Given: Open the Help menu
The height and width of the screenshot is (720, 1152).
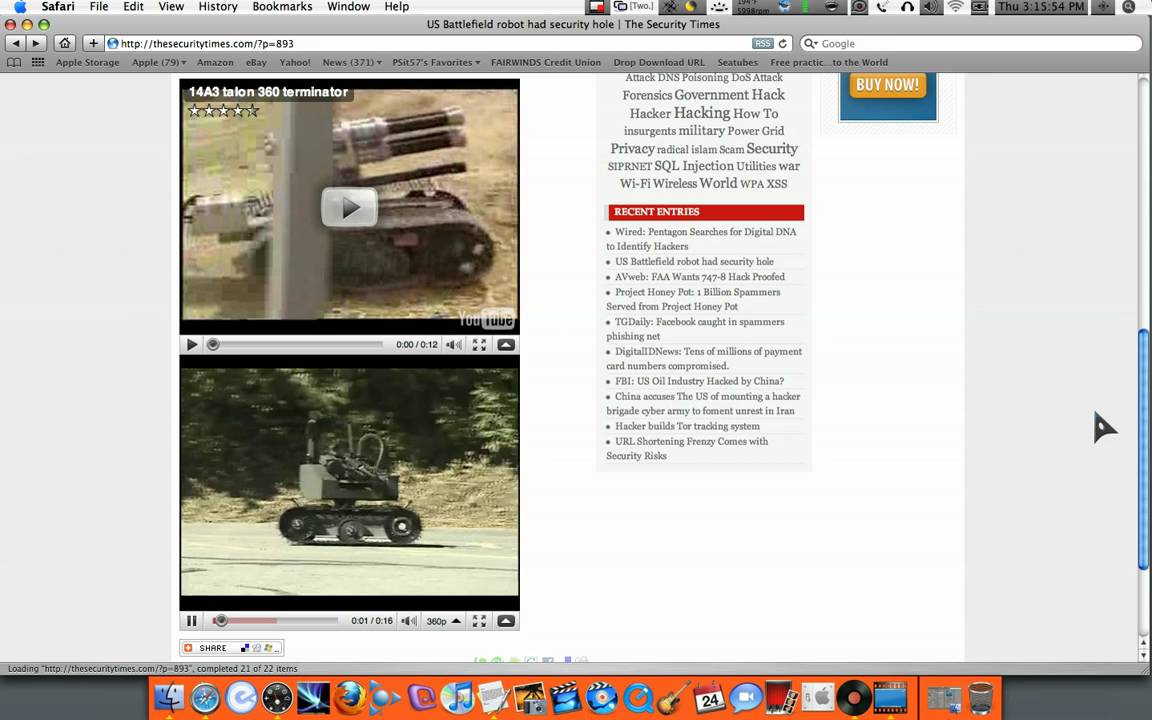Looking at the screenshot, I should coord(397,7).
